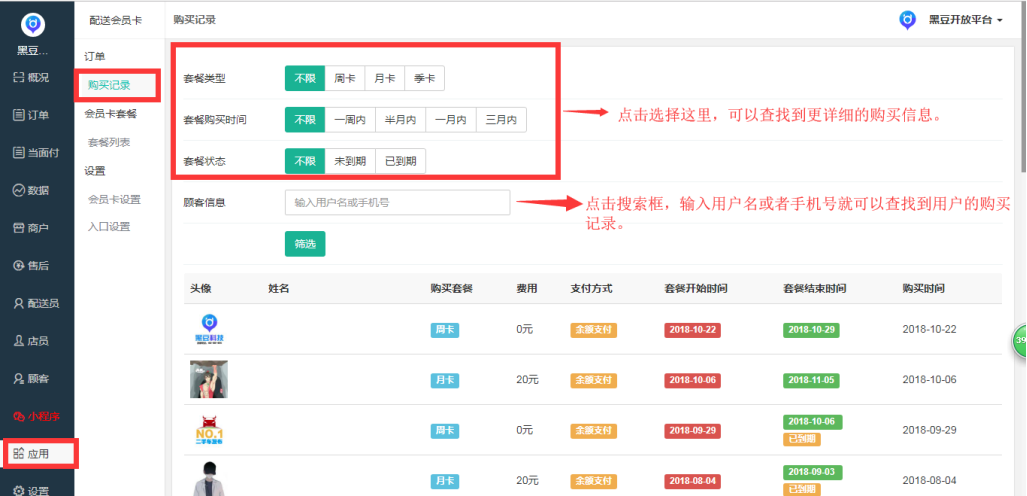Open 当面付 in the sidebar

point(37,153)
